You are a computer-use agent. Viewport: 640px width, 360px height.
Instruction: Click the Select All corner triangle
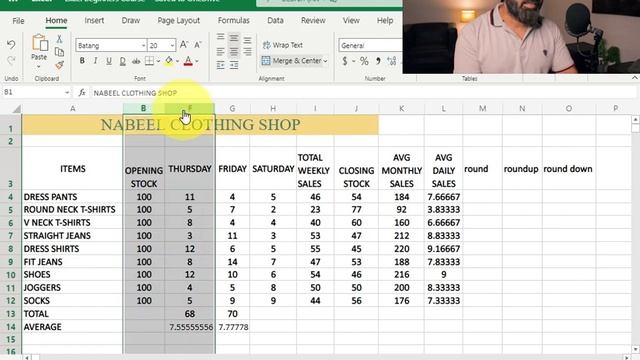(16, 109)
